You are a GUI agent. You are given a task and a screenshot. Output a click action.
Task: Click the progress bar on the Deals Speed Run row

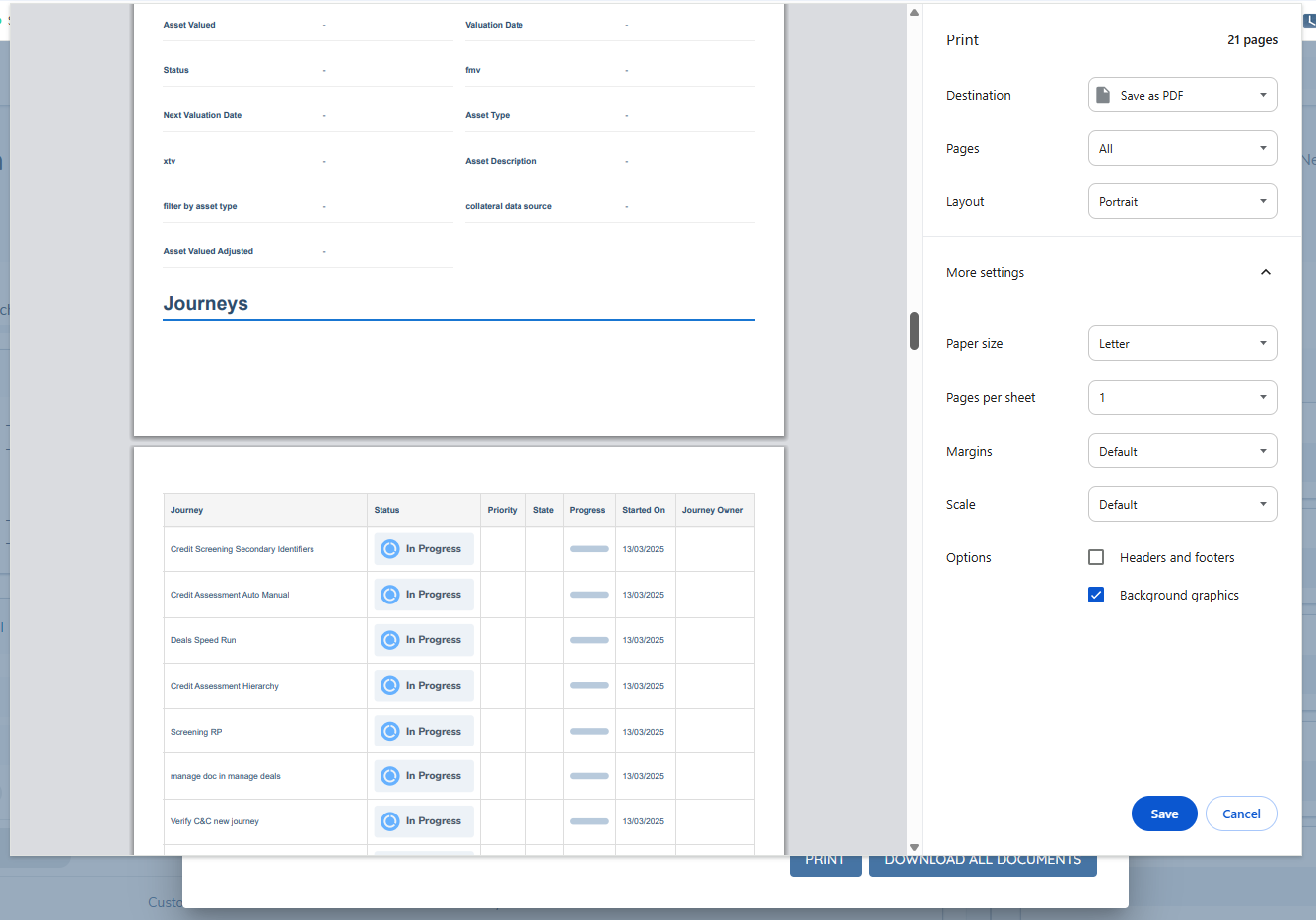click(x=589, y=639)
